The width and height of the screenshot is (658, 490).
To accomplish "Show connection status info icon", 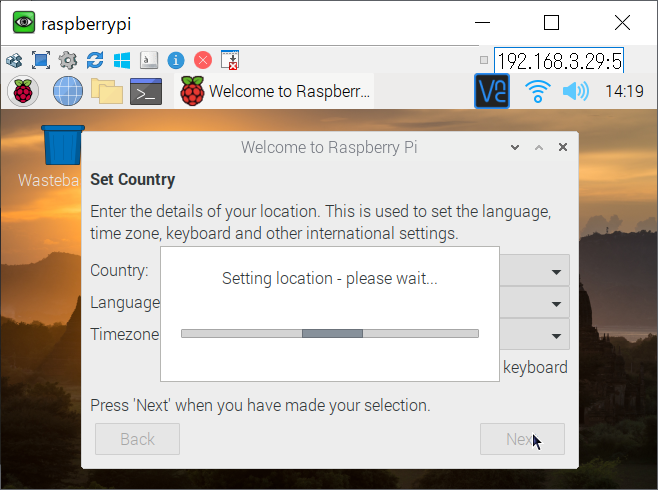I will (176, 60).
